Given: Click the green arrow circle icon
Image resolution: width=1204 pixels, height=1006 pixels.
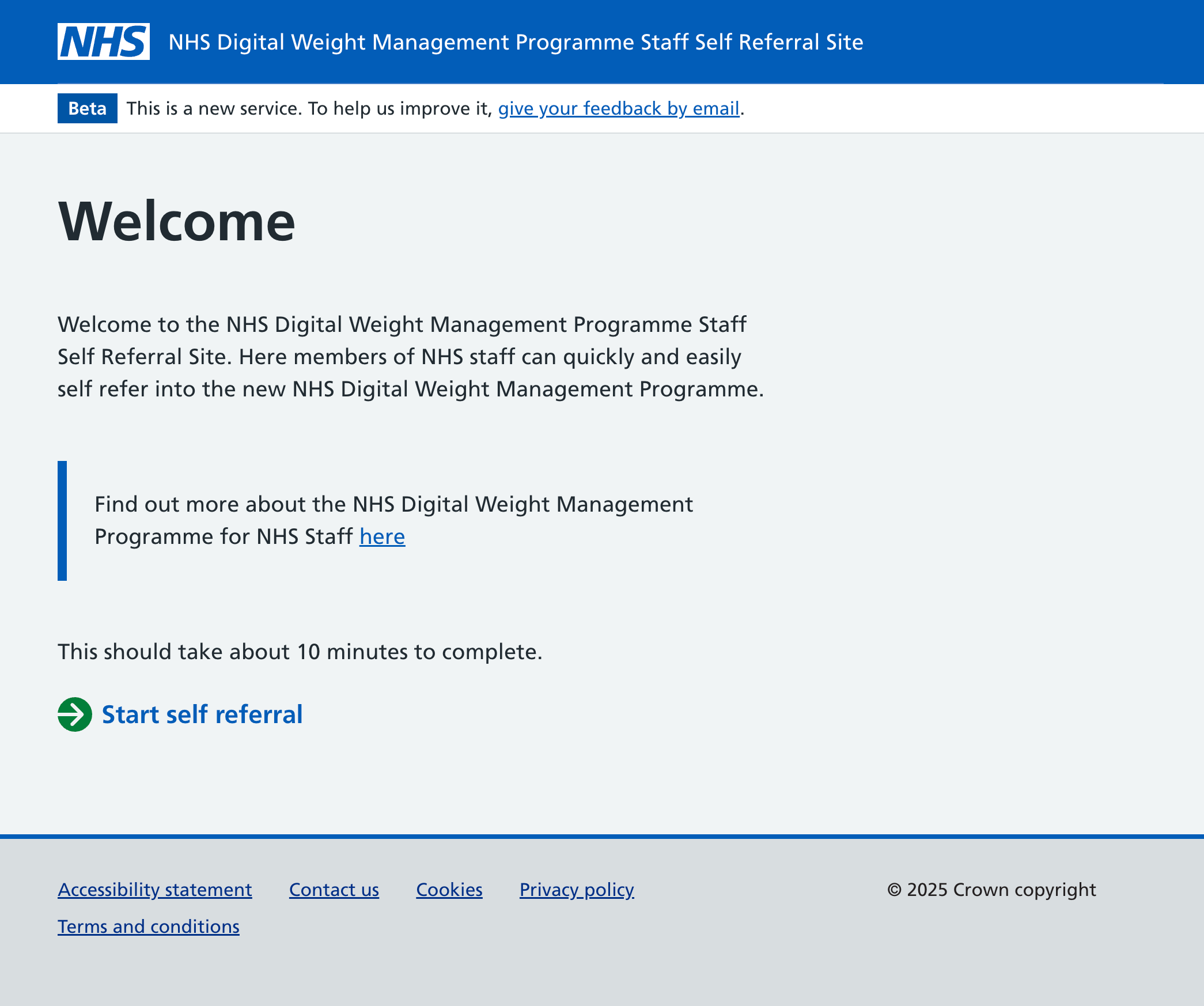Looking at the screenshot, I should pos(75,714).
